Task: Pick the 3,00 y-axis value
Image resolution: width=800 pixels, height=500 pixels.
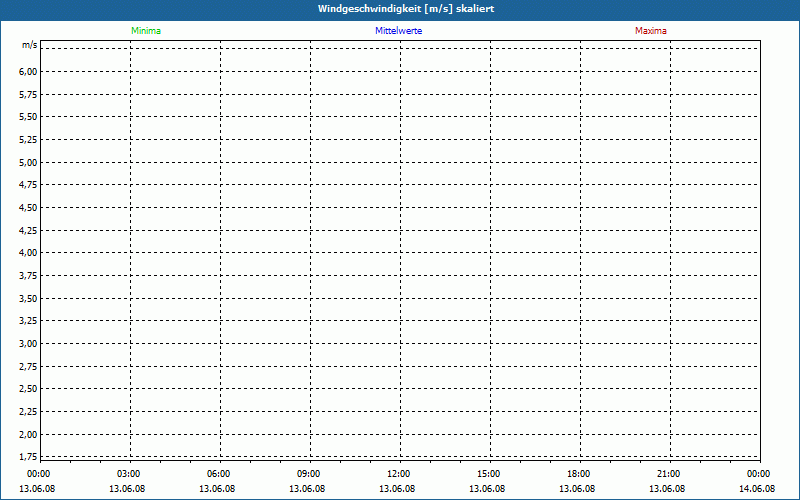Action: pos(28,344)
